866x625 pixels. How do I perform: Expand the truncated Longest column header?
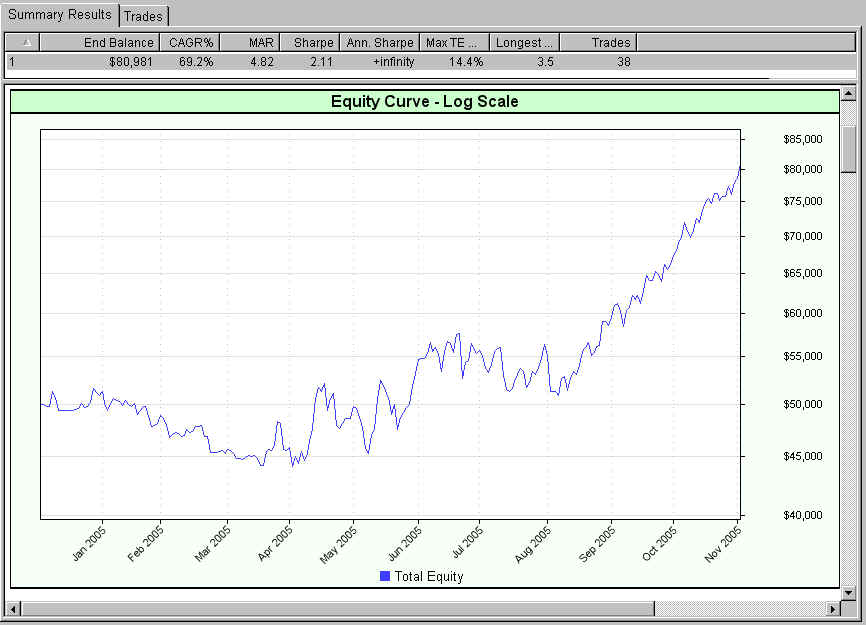[525, 42]
